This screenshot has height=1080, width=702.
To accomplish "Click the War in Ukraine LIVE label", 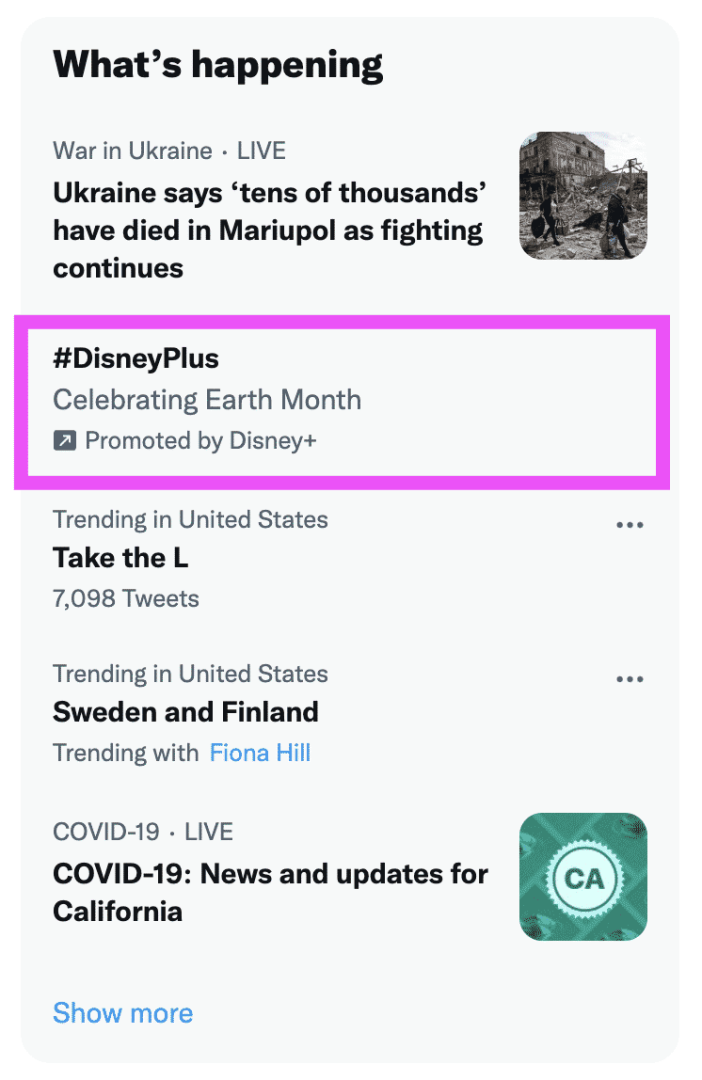I will tap(169, 151).
